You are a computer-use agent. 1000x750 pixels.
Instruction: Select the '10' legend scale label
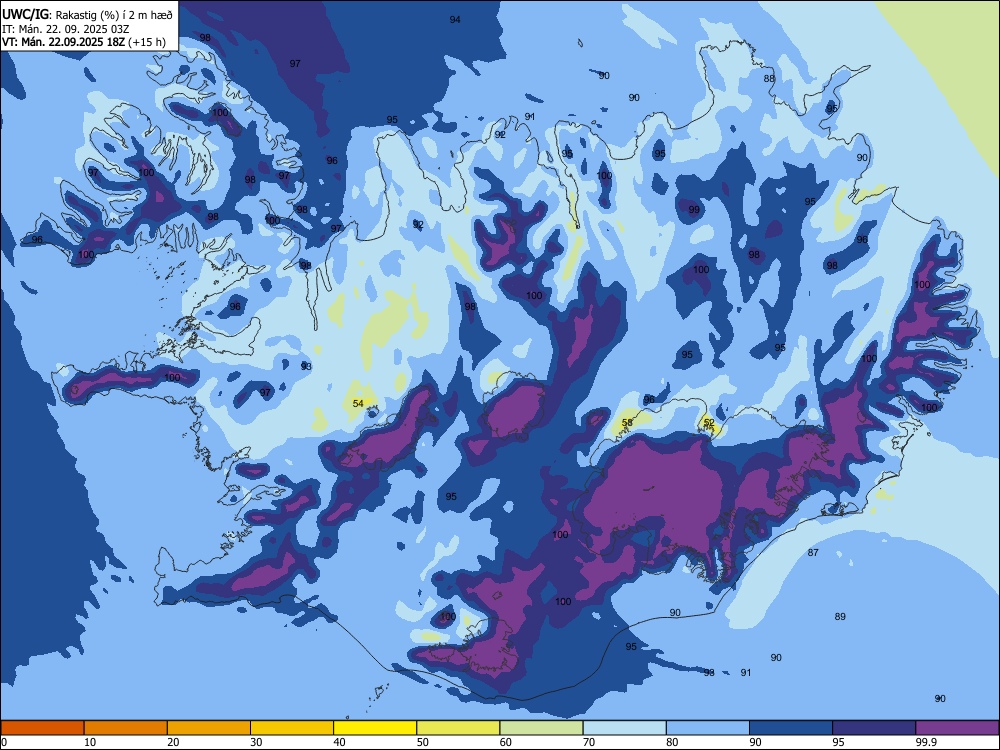[90, 742]
